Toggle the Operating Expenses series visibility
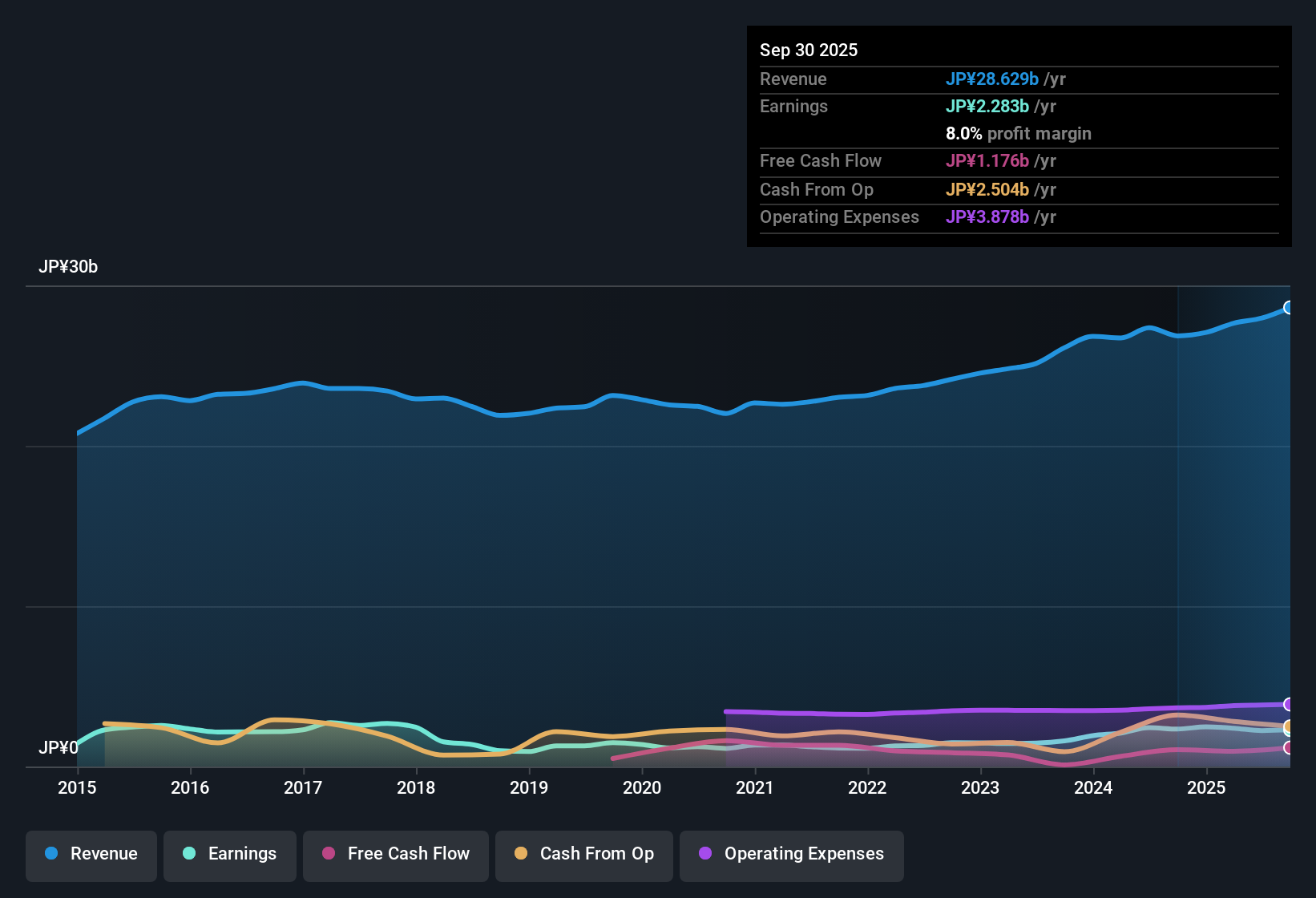 click(x=791, y=854)
